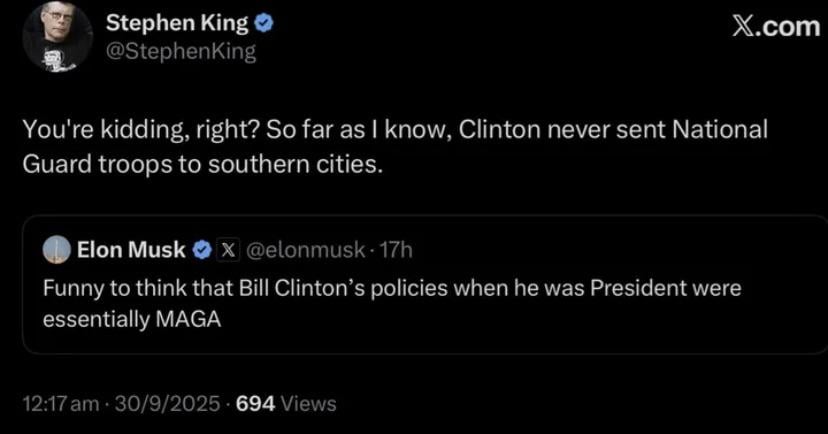The image size is (828, 434).
Task: Open the @StephenKing handle link
Action: (x=180, y=51)
